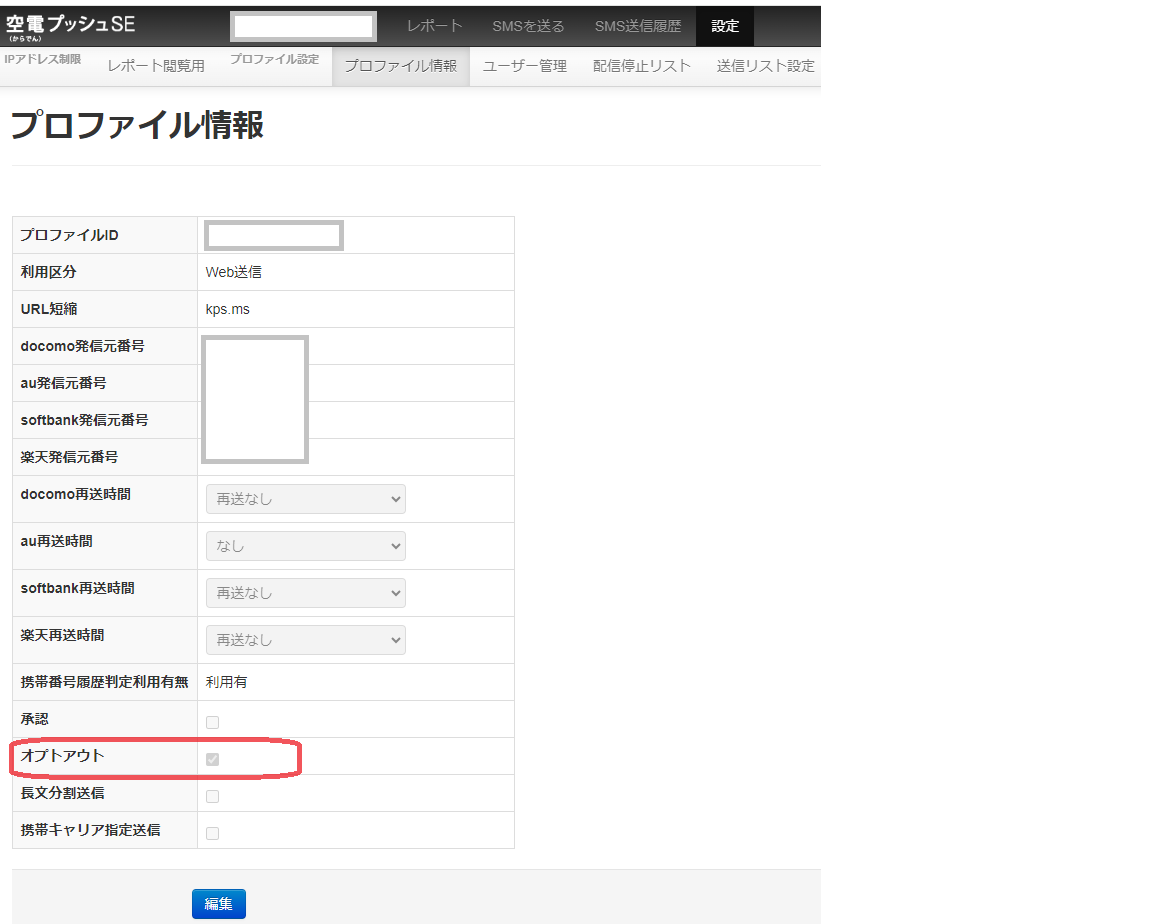The width and height of the screenshot is (1152, 924).
Task: Open the レポート menu
Action: click(x=434, y=26)
